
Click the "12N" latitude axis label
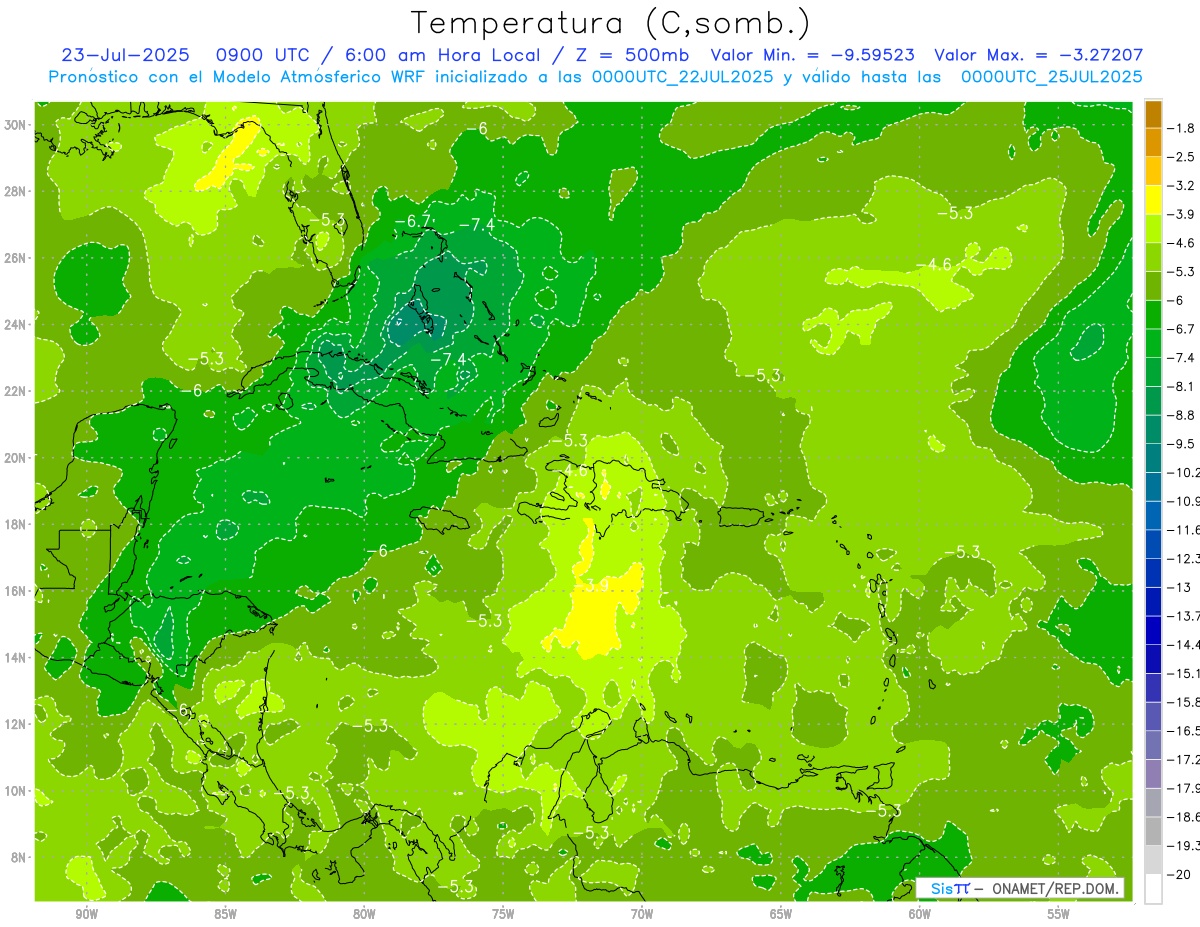16,724
